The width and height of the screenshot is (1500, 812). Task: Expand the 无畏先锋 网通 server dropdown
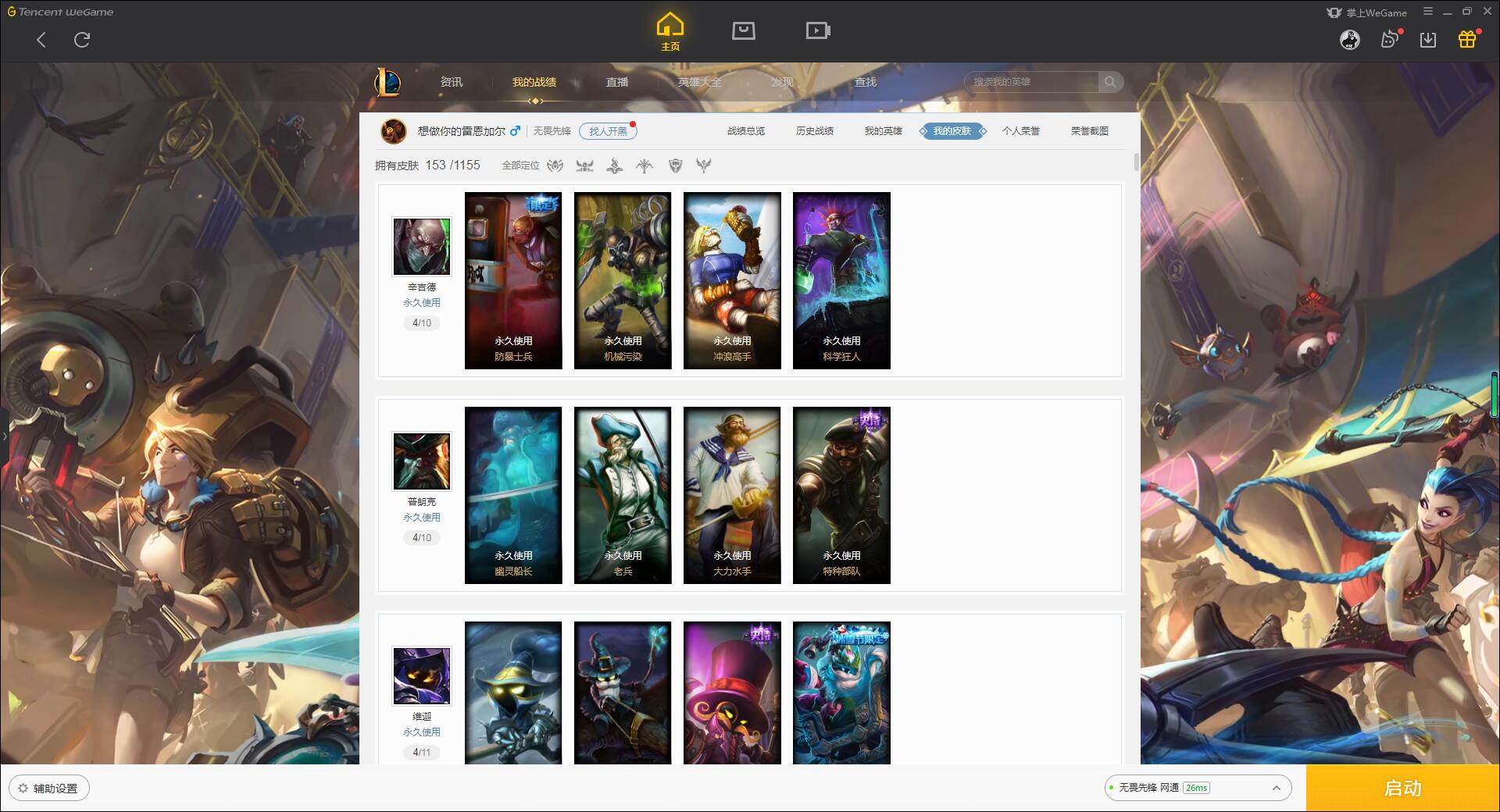click(1198, 788)
